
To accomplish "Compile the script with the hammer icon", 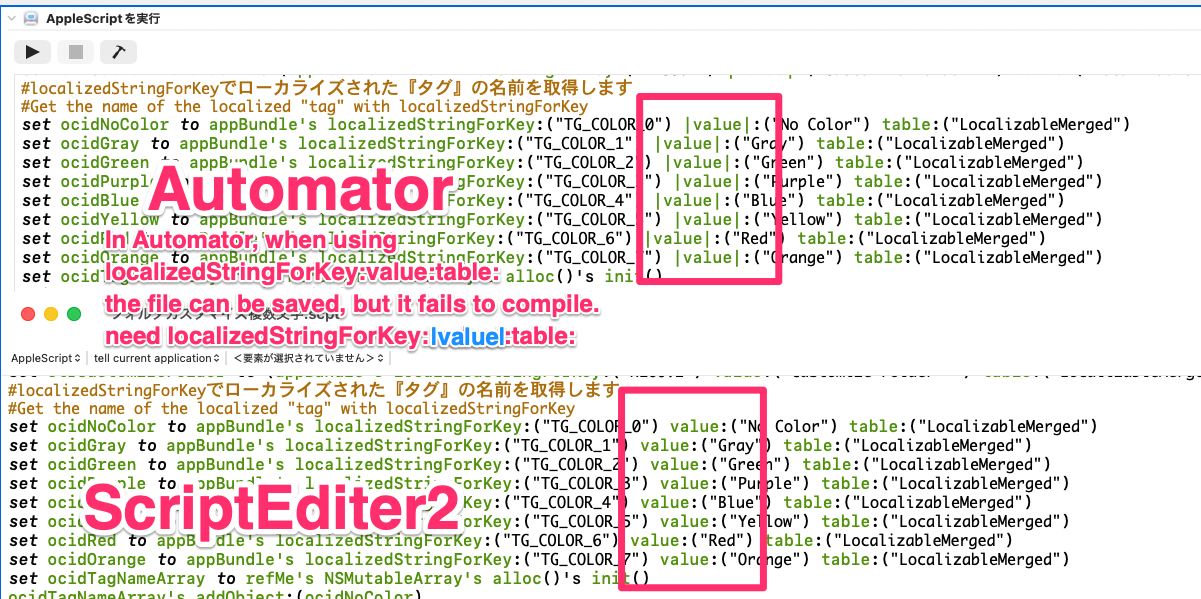I will pos(118,51).
